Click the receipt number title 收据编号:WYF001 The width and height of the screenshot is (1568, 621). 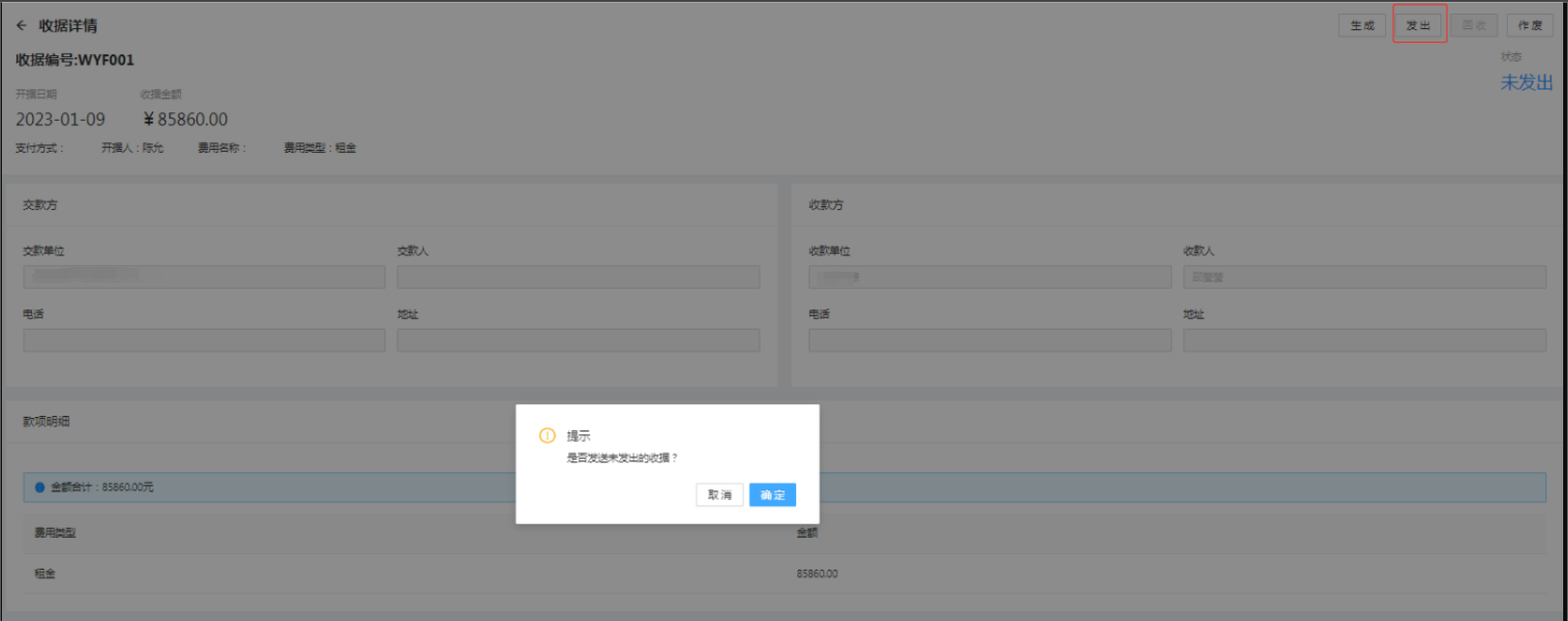(75, 60)
